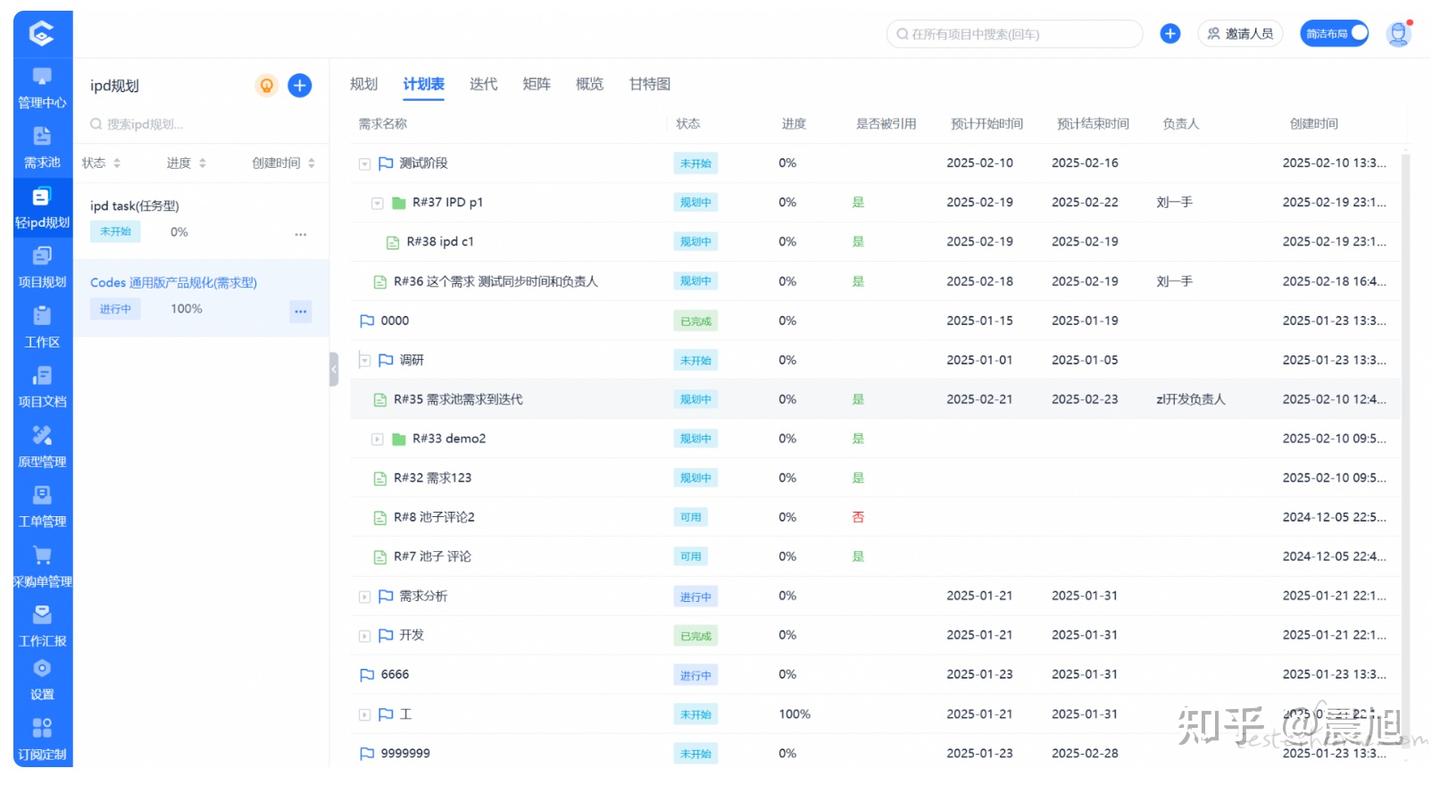Select 轻ipd规划 in the sidebar

click(x=42, y=208)
